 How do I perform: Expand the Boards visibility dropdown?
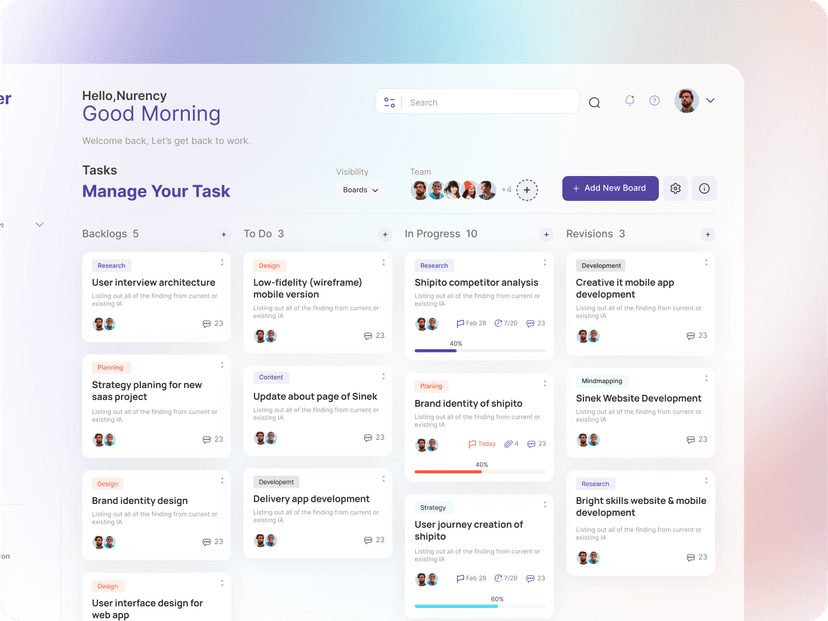pyautogui.click(x=360, y=190)
